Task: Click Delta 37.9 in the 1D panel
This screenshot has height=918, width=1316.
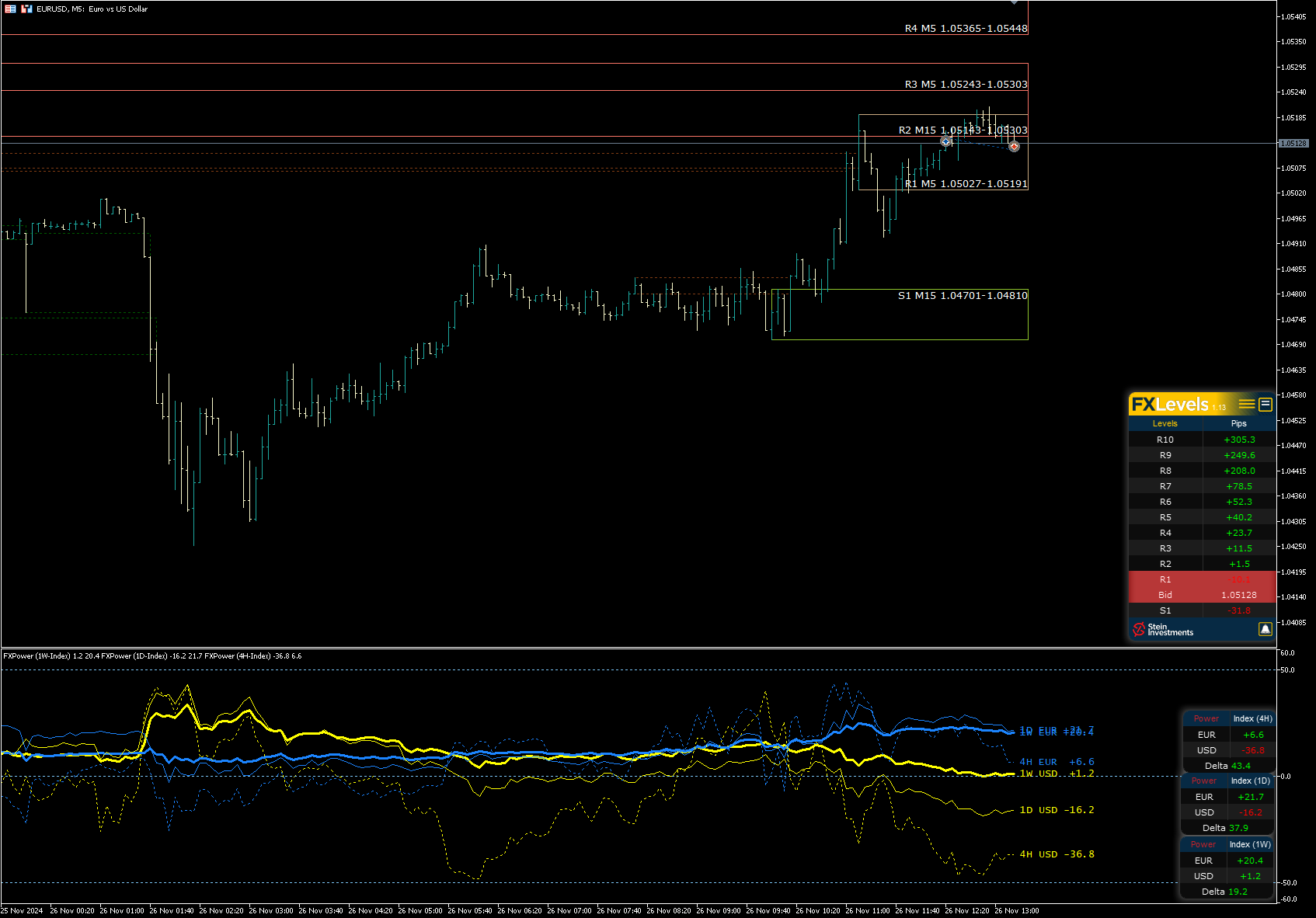Action: tap(1226, 828)
